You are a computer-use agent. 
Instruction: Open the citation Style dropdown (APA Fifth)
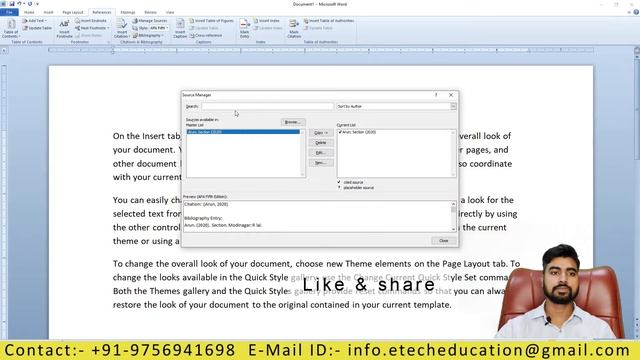pos(159,28)
